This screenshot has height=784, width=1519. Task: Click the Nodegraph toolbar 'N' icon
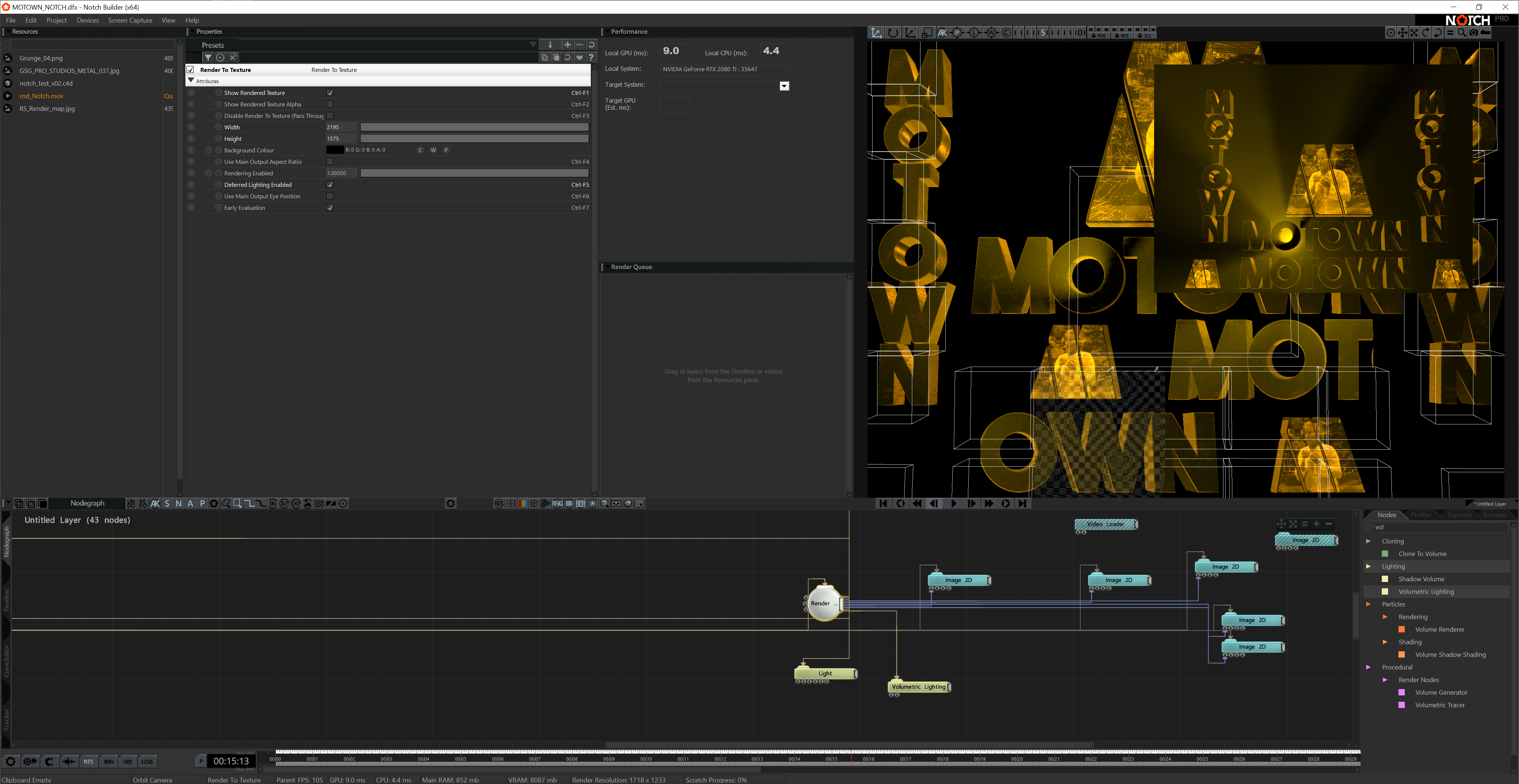point(179,503)
